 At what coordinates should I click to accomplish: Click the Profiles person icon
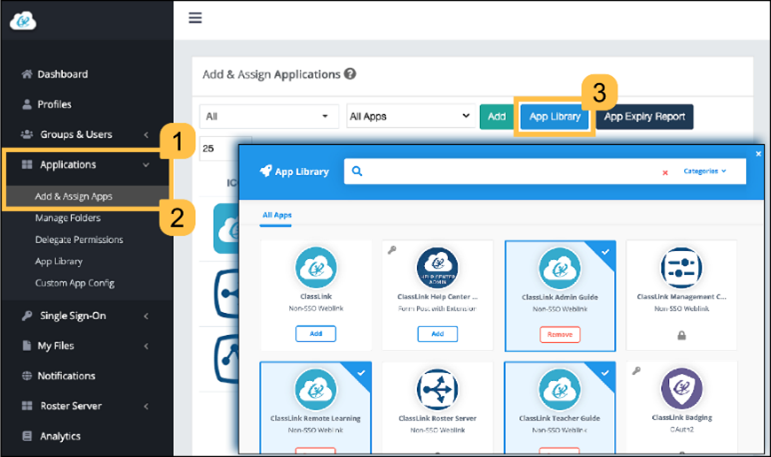point(27,104)
